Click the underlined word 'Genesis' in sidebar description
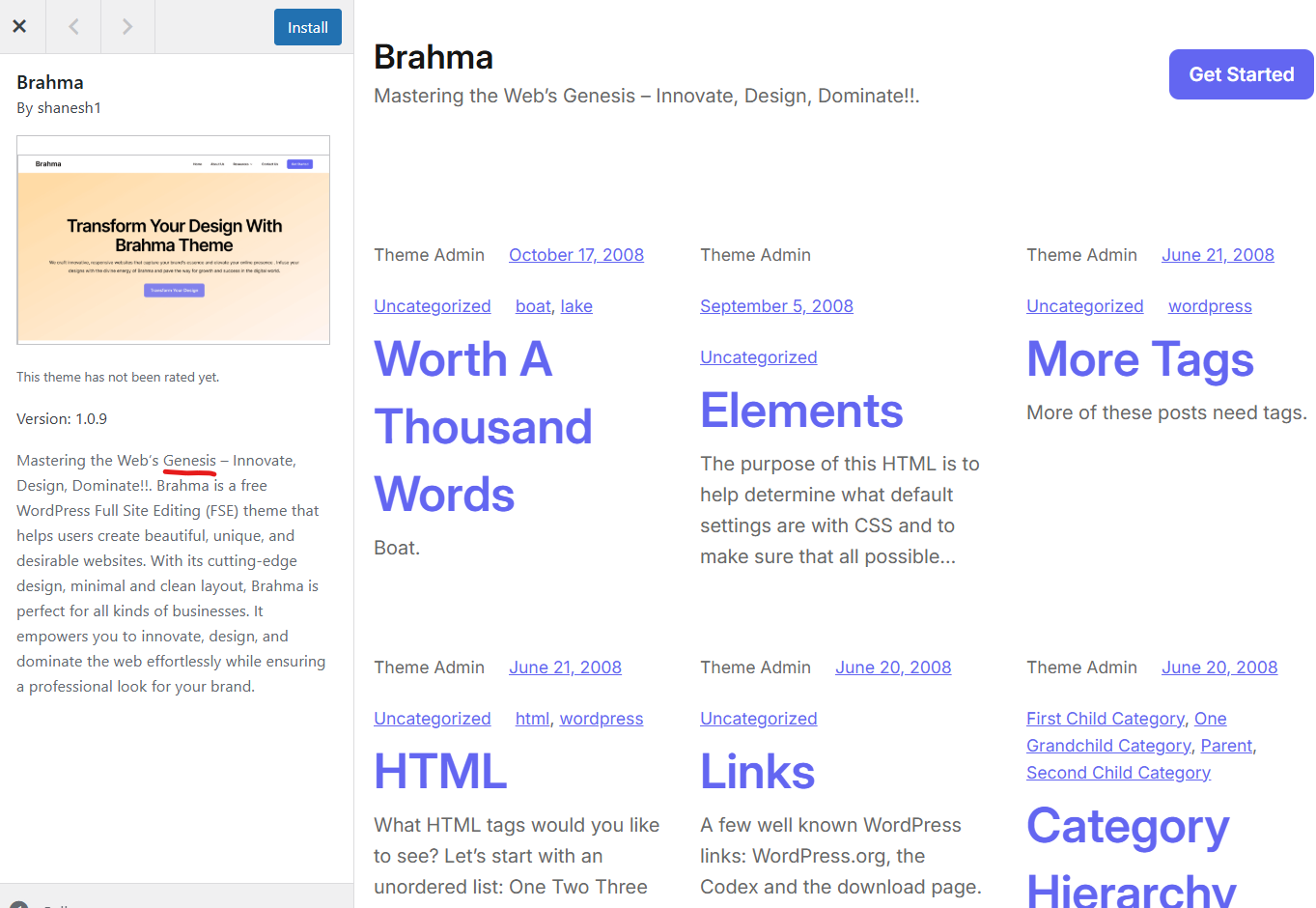The width and height of the screenshot is (1316, 908). (189, 461)
